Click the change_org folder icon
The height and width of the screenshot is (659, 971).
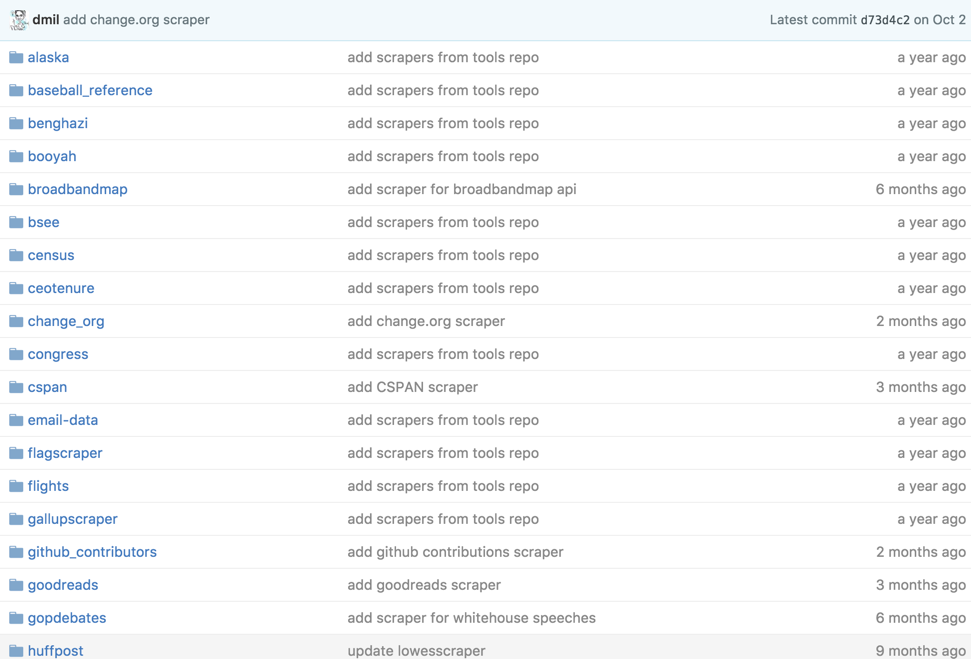[16, 321]
